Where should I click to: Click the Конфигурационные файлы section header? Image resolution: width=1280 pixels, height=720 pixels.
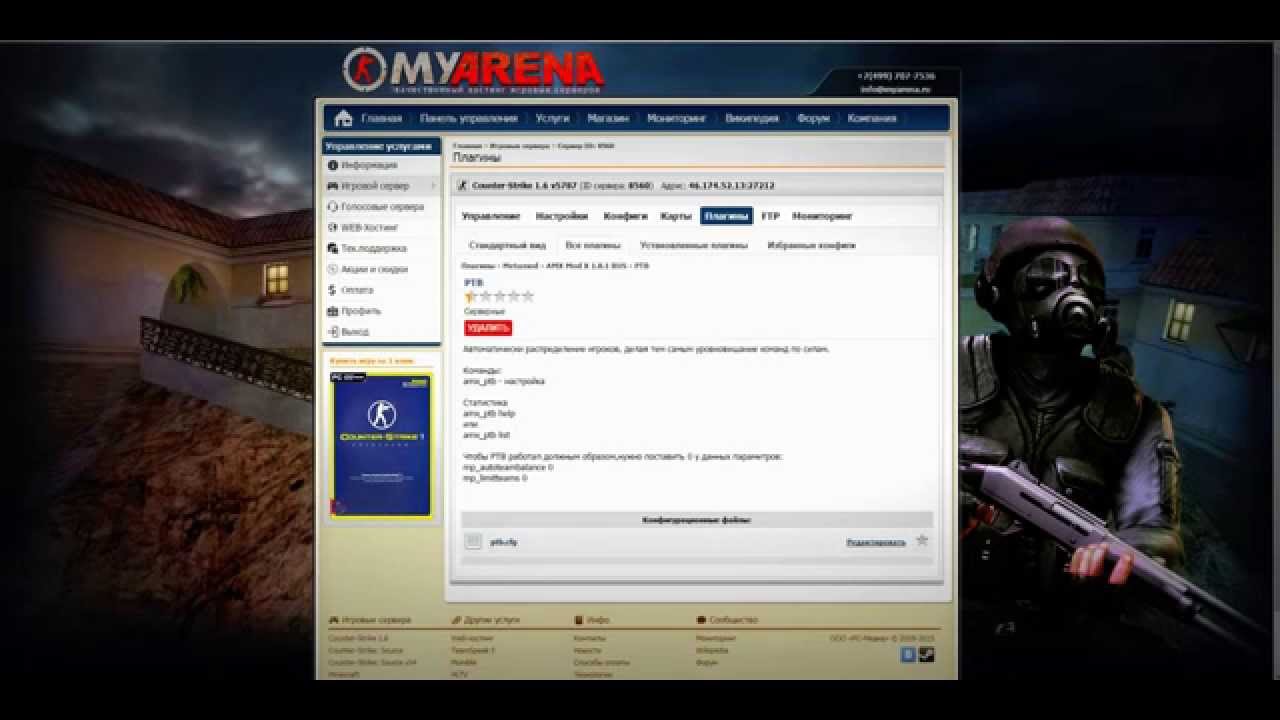pyautogui.click(x=697, y=520)
